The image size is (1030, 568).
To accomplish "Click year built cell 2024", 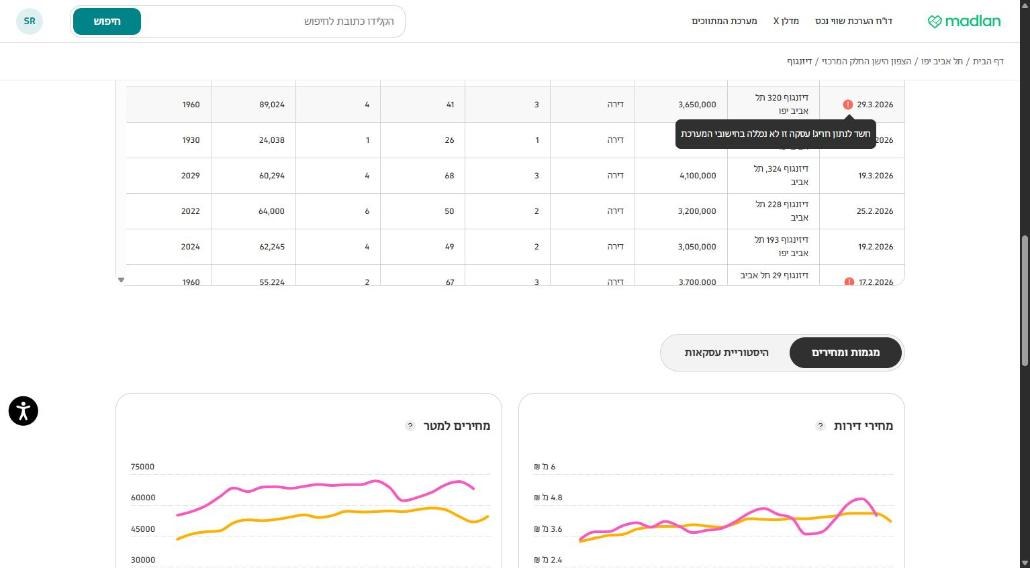I will tap(190, 246).
